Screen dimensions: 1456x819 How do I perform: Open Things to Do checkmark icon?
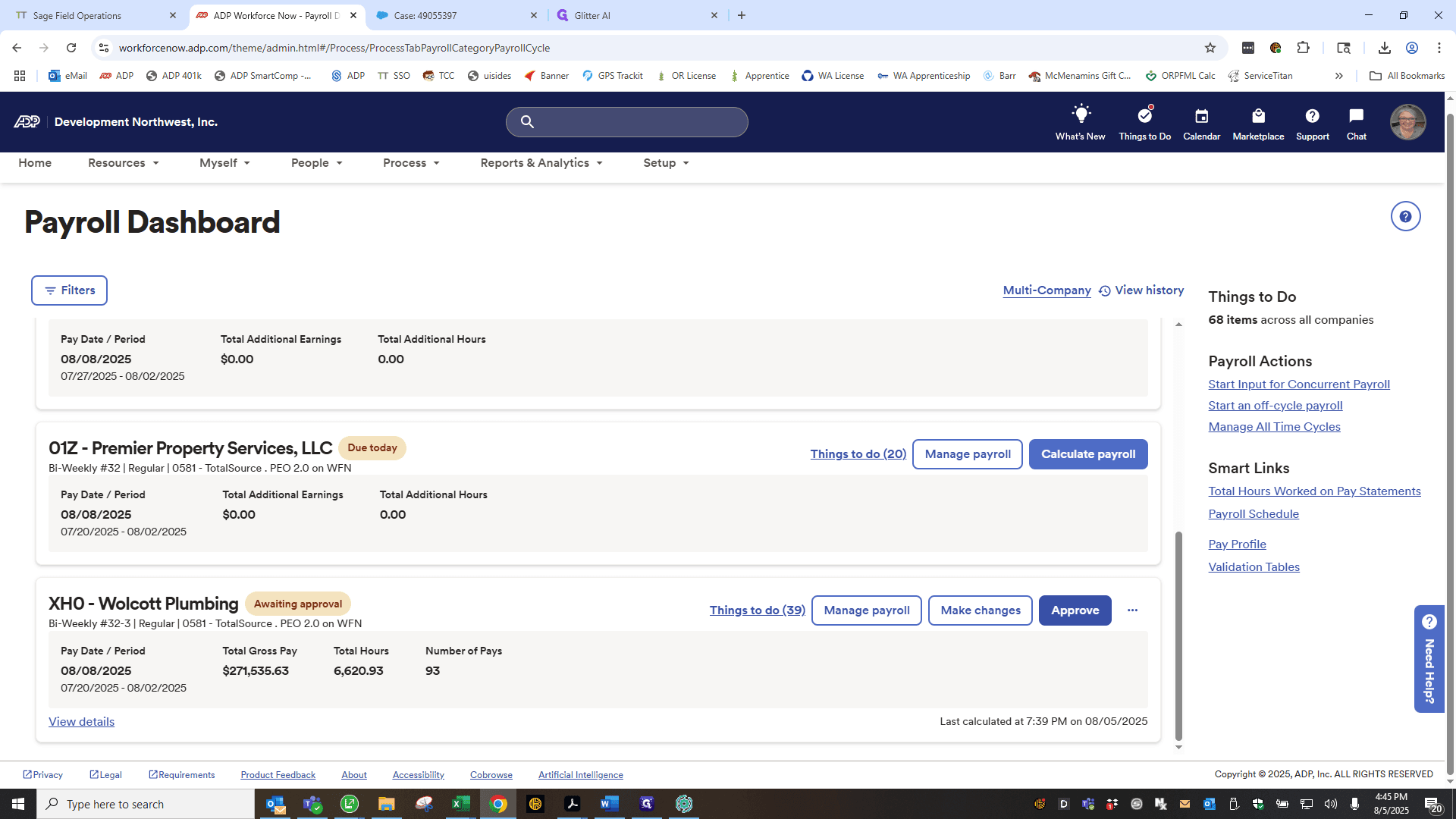point(1144,115)
